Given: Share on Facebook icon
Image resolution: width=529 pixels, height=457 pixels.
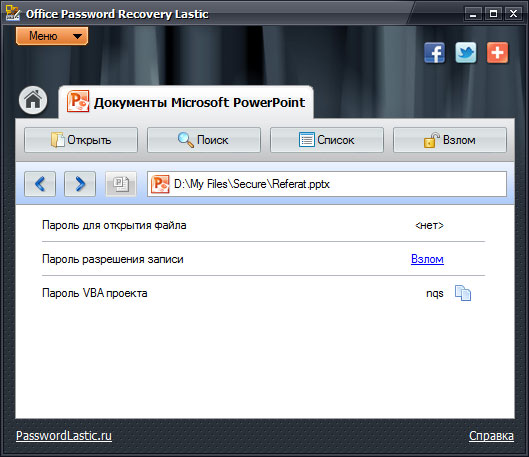Looking at the screenshot, I should point(434,53).
